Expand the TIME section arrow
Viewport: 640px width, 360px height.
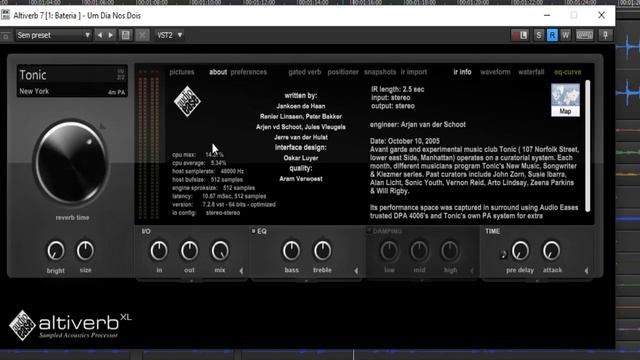pos(587,271)
